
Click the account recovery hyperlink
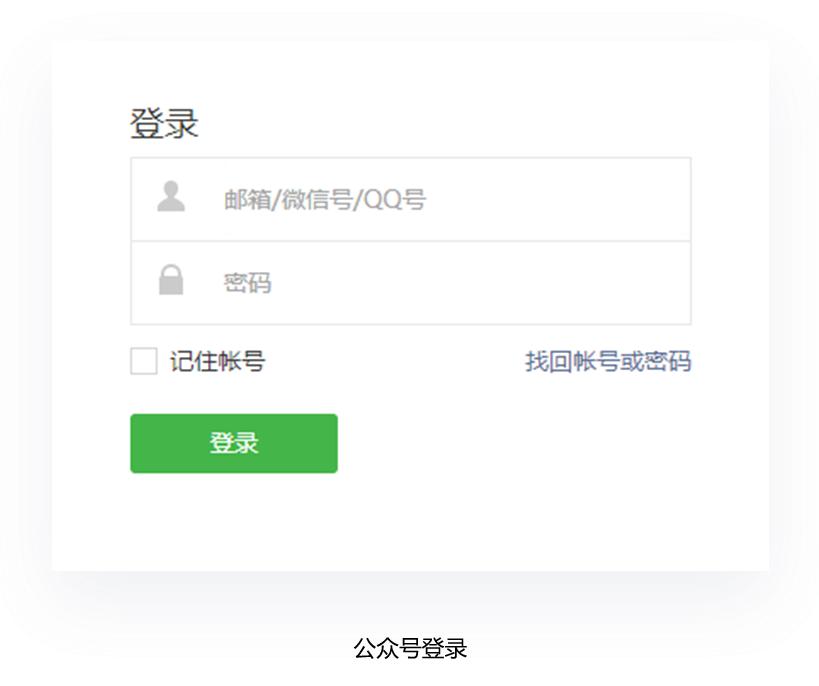coord(611,360)
